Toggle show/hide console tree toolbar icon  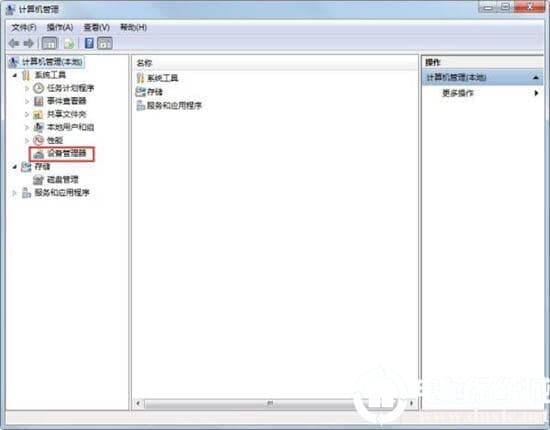(49, 43)
